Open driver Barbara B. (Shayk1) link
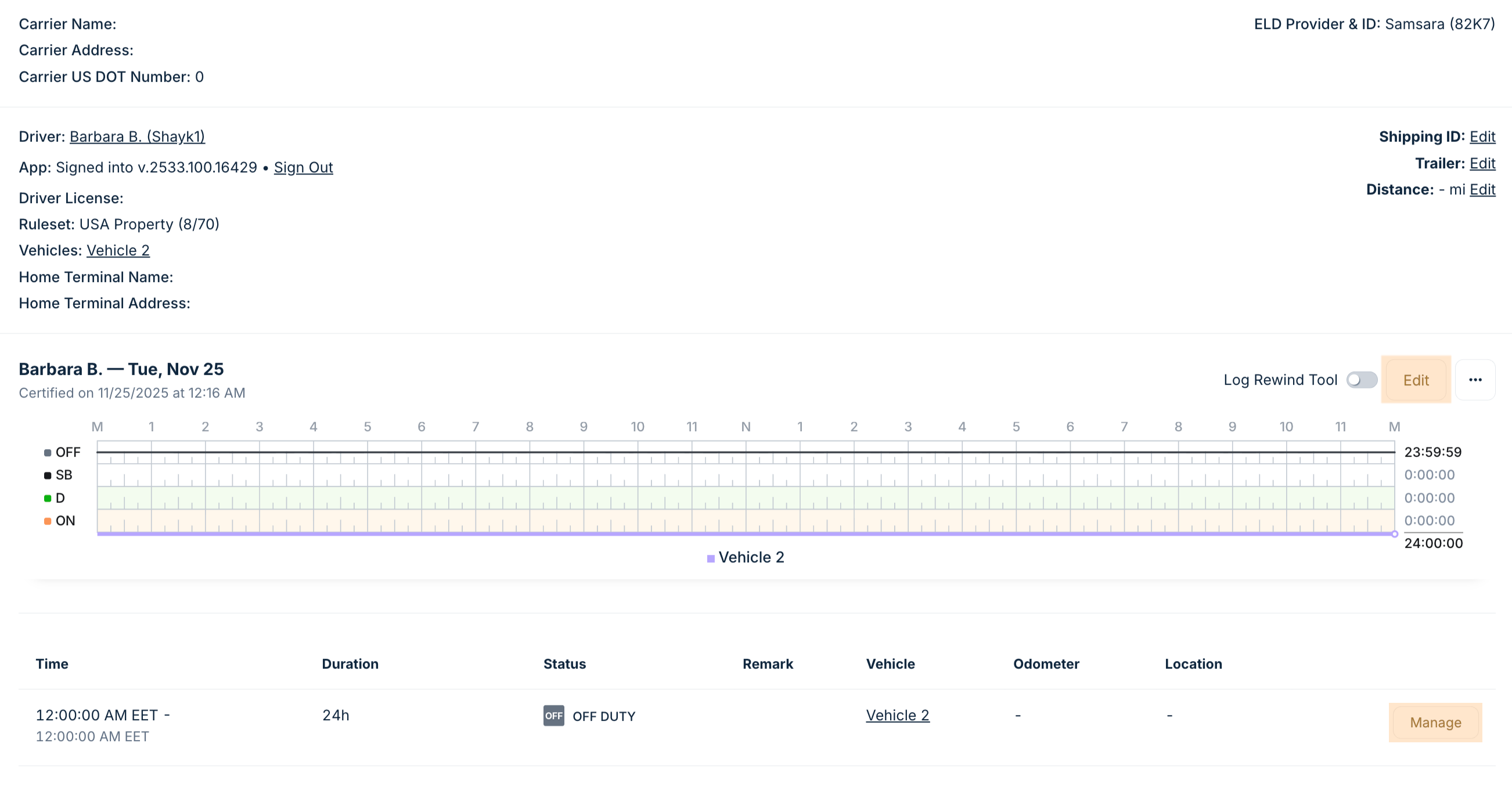This screenshot has width=1512, height=787. point(137,136)
